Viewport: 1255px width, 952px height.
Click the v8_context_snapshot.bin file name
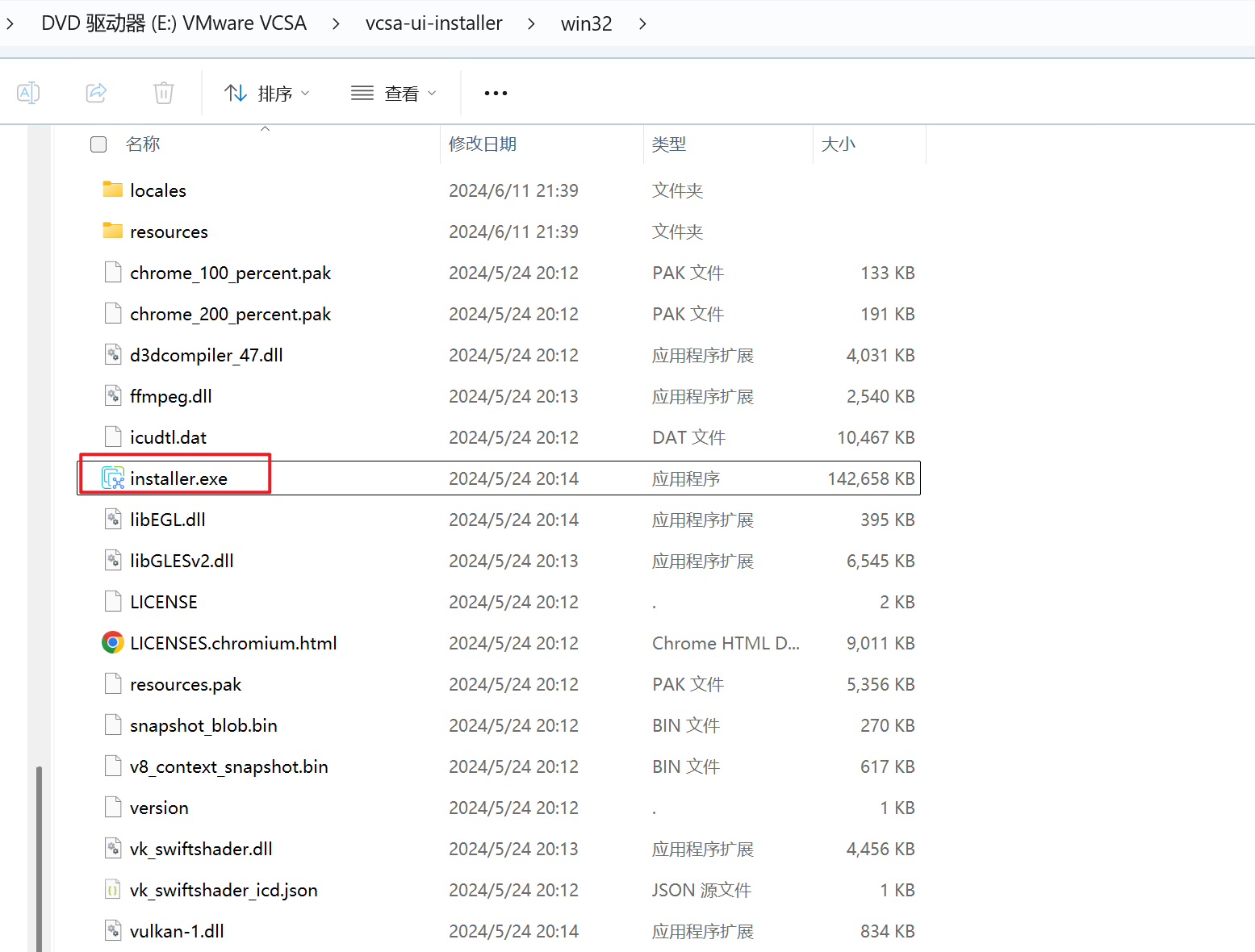229,766
